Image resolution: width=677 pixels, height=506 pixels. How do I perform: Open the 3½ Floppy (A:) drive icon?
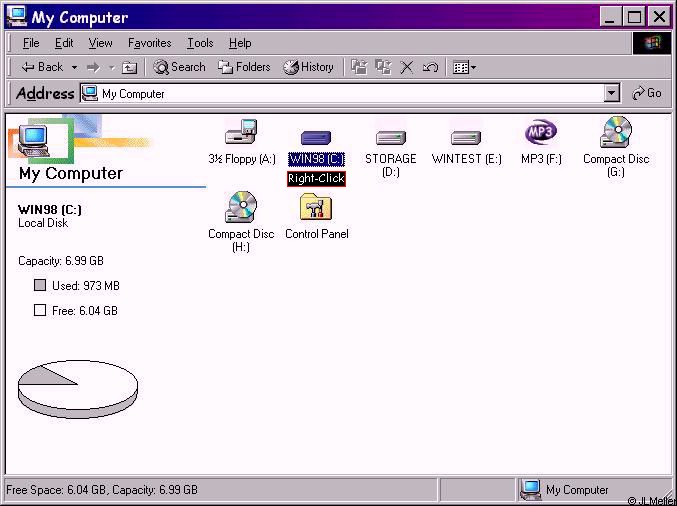click(x=241, y=133)
